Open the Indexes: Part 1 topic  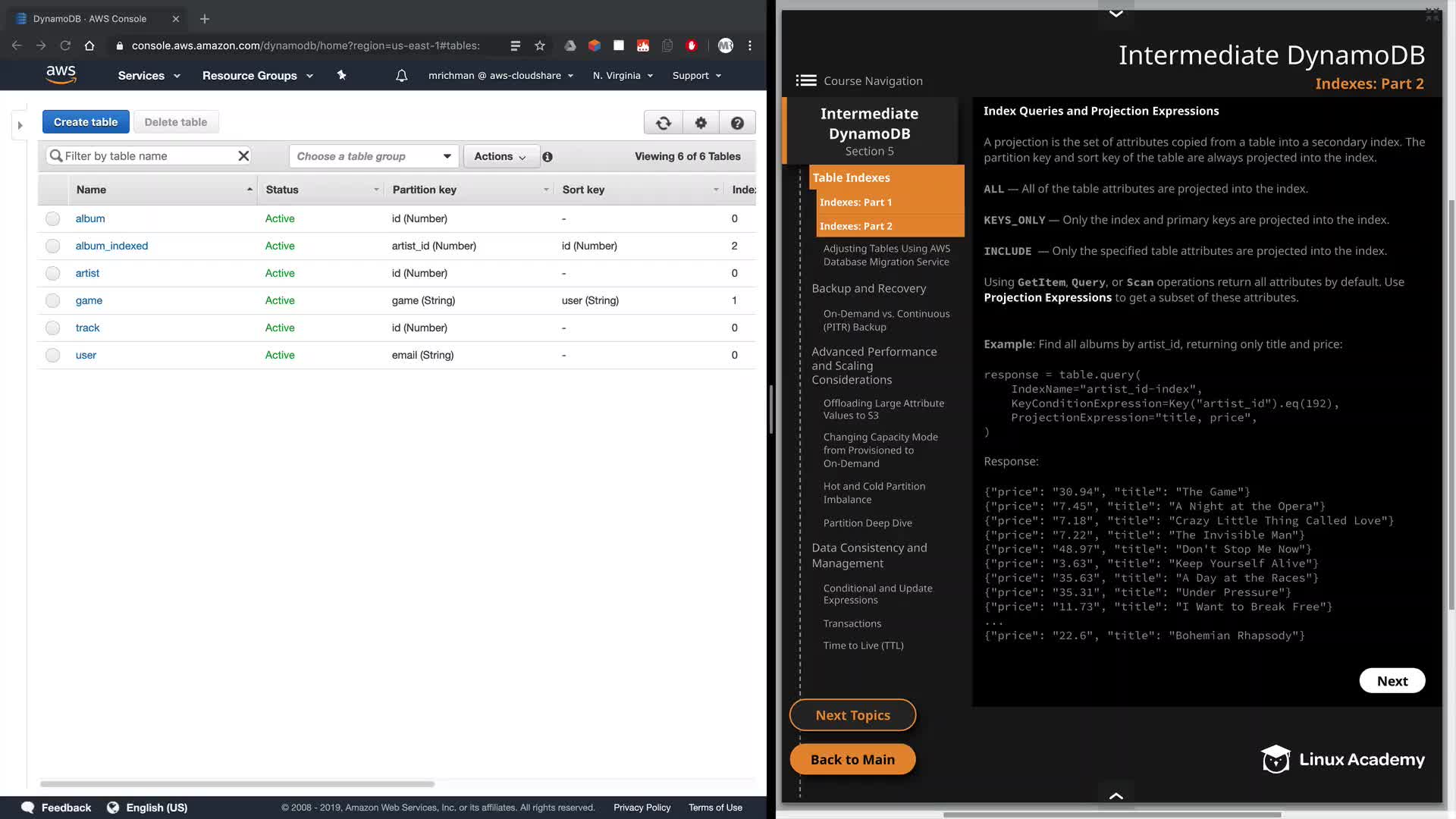[855, 202]
